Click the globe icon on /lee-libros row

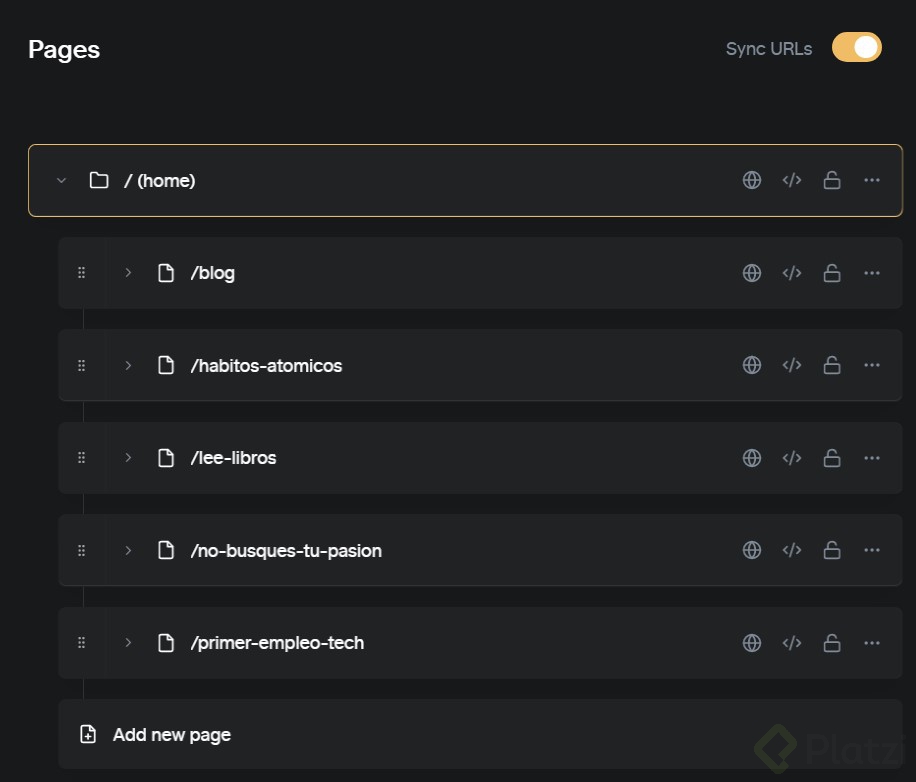pos(751,458)
